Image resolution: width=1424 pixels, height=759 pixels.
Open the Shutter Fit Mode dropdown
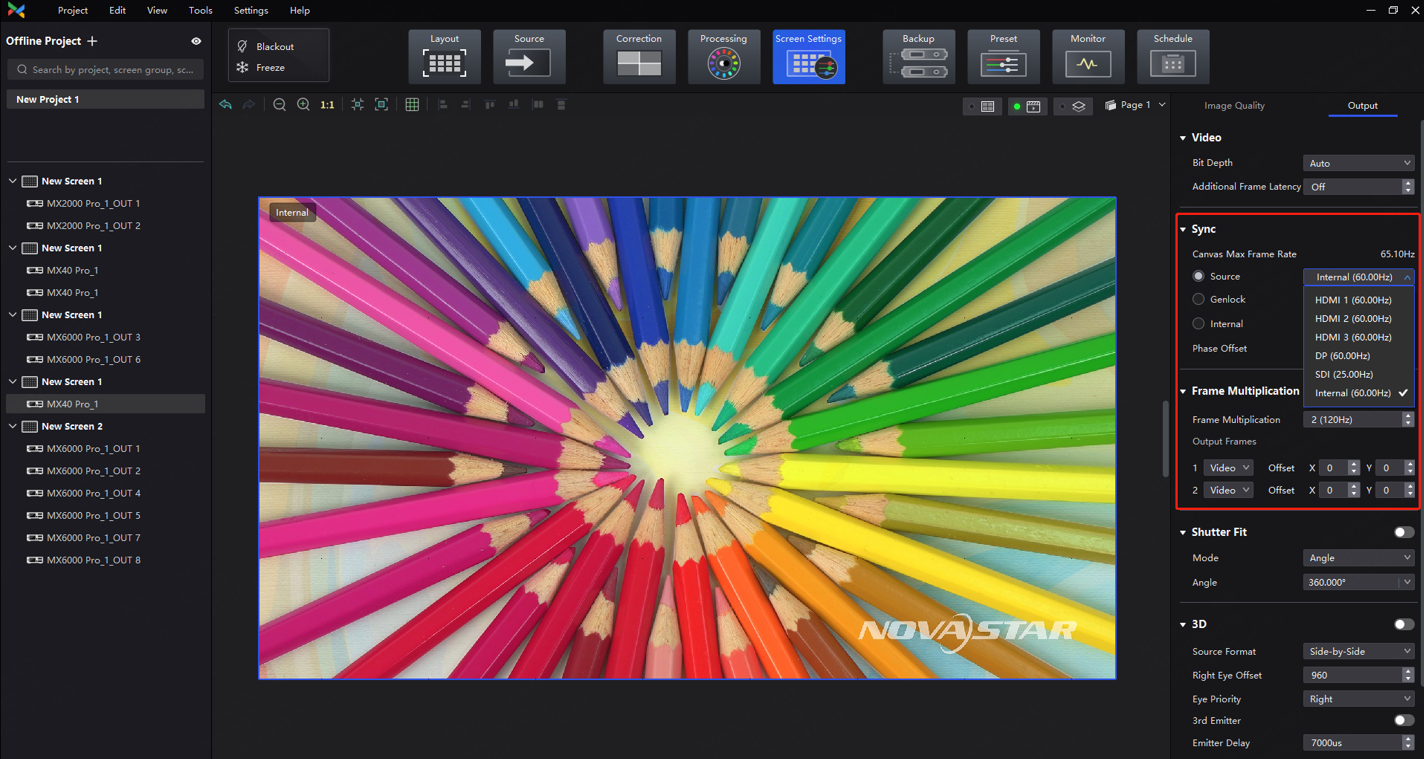coord(1358,558)
